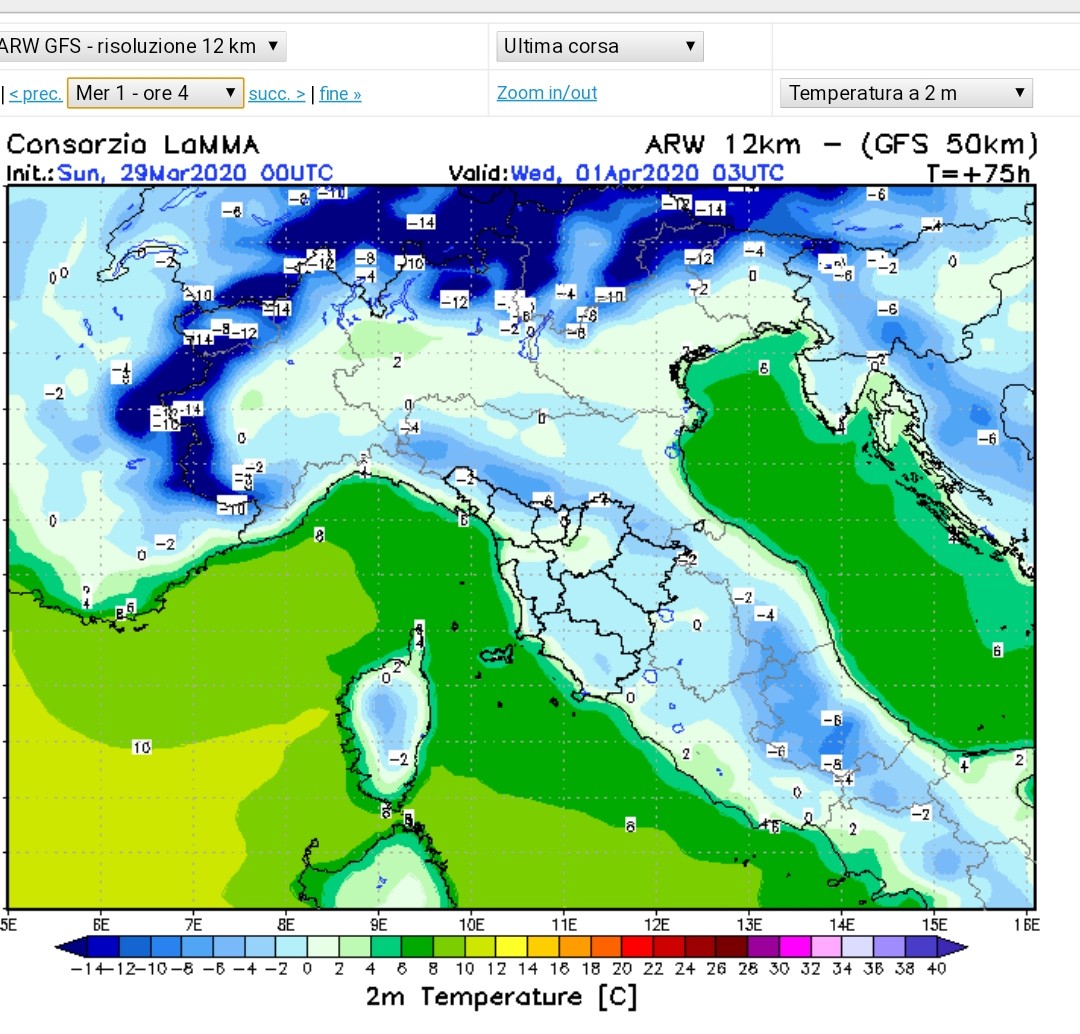Expand the "Ultima corsa" run selector
Image resolution: width=1080 pixels, height=1034 pixels.
pyautogui.click(x=599, y=46)
